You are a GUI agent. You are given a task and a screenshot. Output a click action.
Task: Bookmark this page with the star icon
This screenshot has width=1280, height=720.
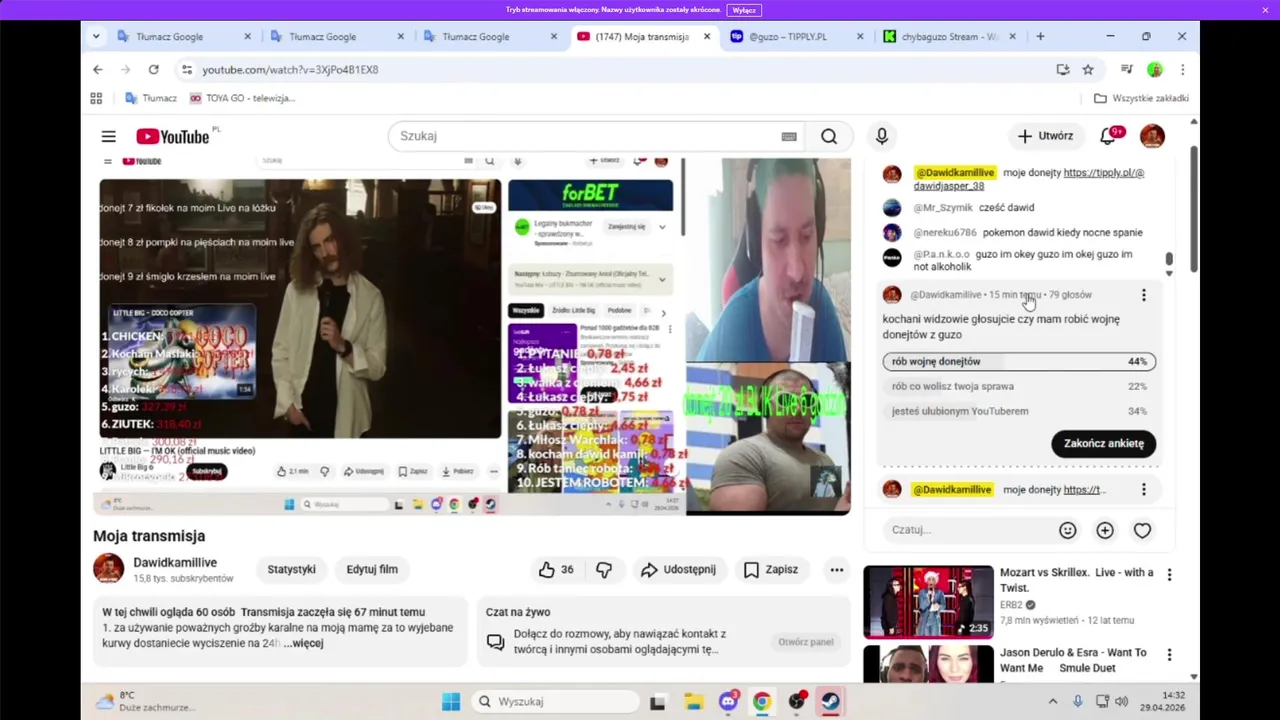click(x=1088, y=69)
